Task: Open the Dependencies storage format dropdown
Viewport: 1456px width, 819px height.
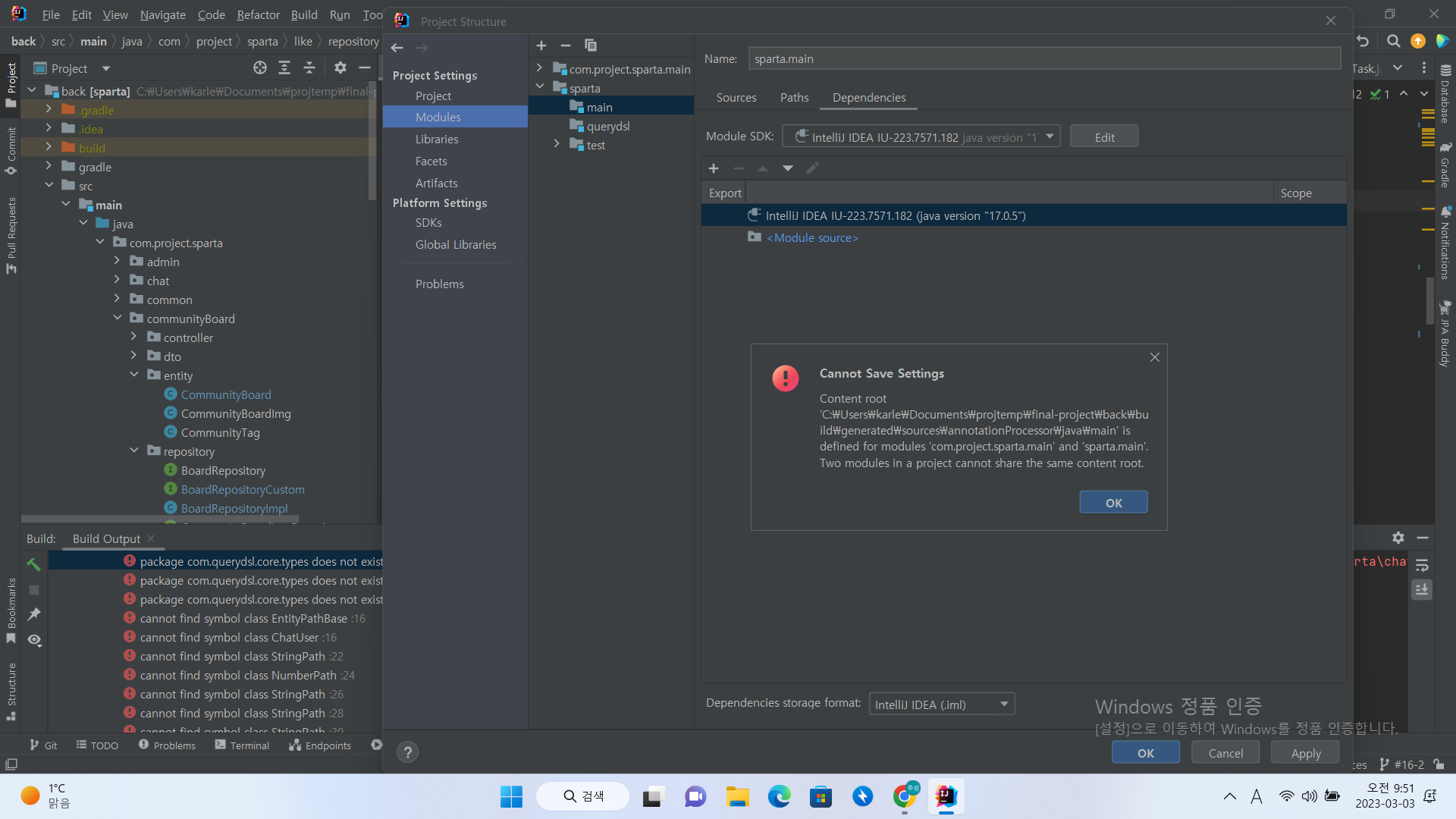Action: tap(942, 704)
